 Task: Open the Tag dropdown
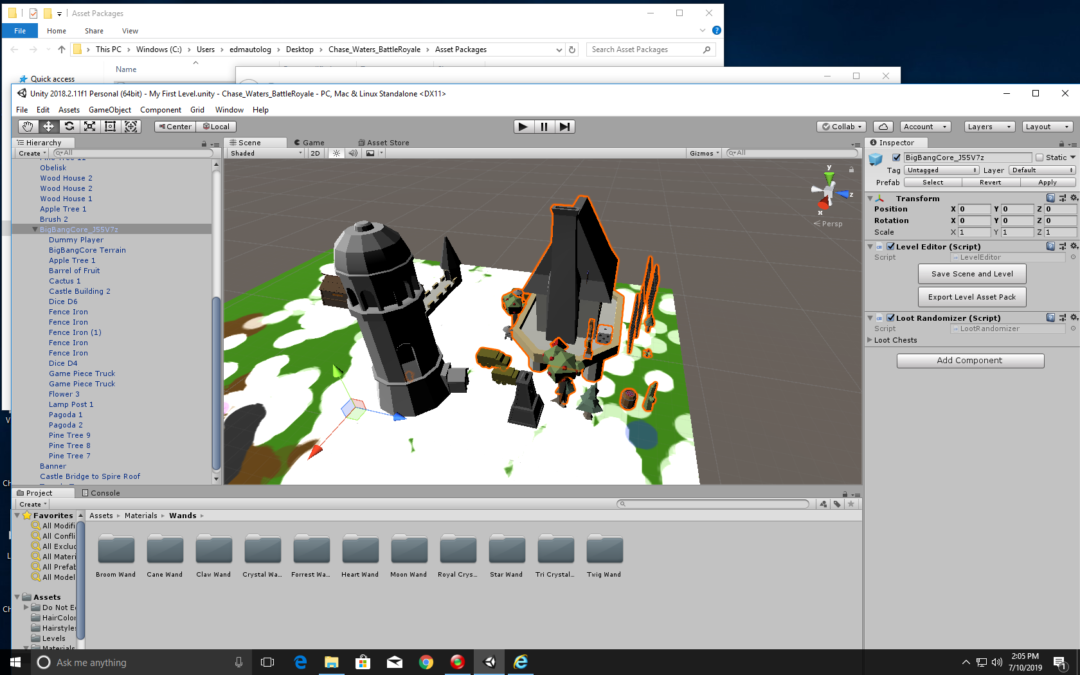pos(941,170)
